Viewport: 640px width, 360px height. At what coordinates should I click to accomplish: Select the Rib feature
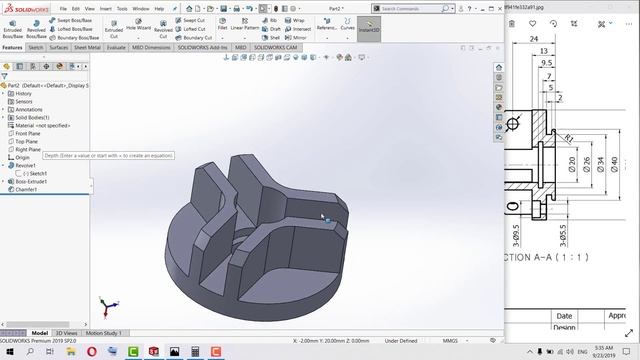pos(269,20)
